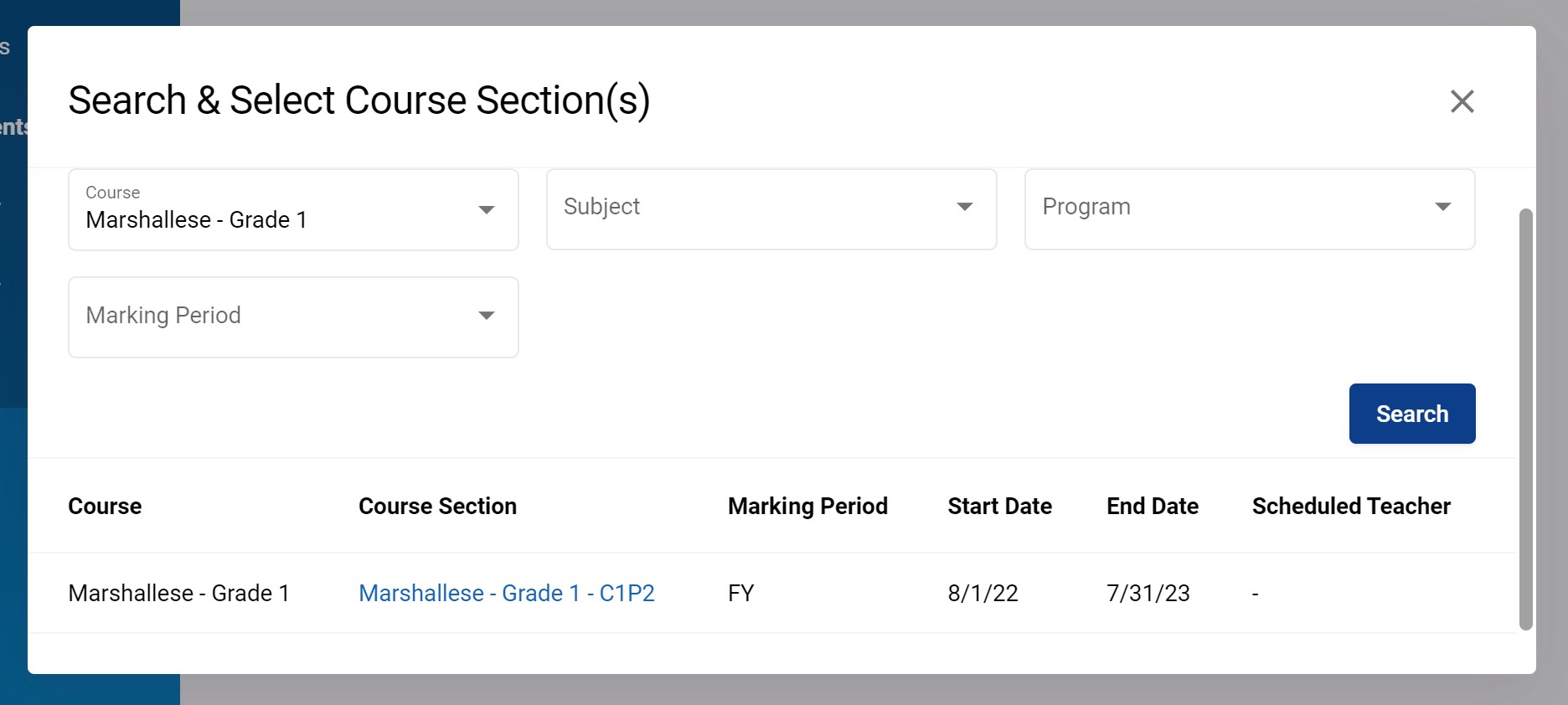
Task: Open the Course dropdown arrow
Action: point(486,209)
